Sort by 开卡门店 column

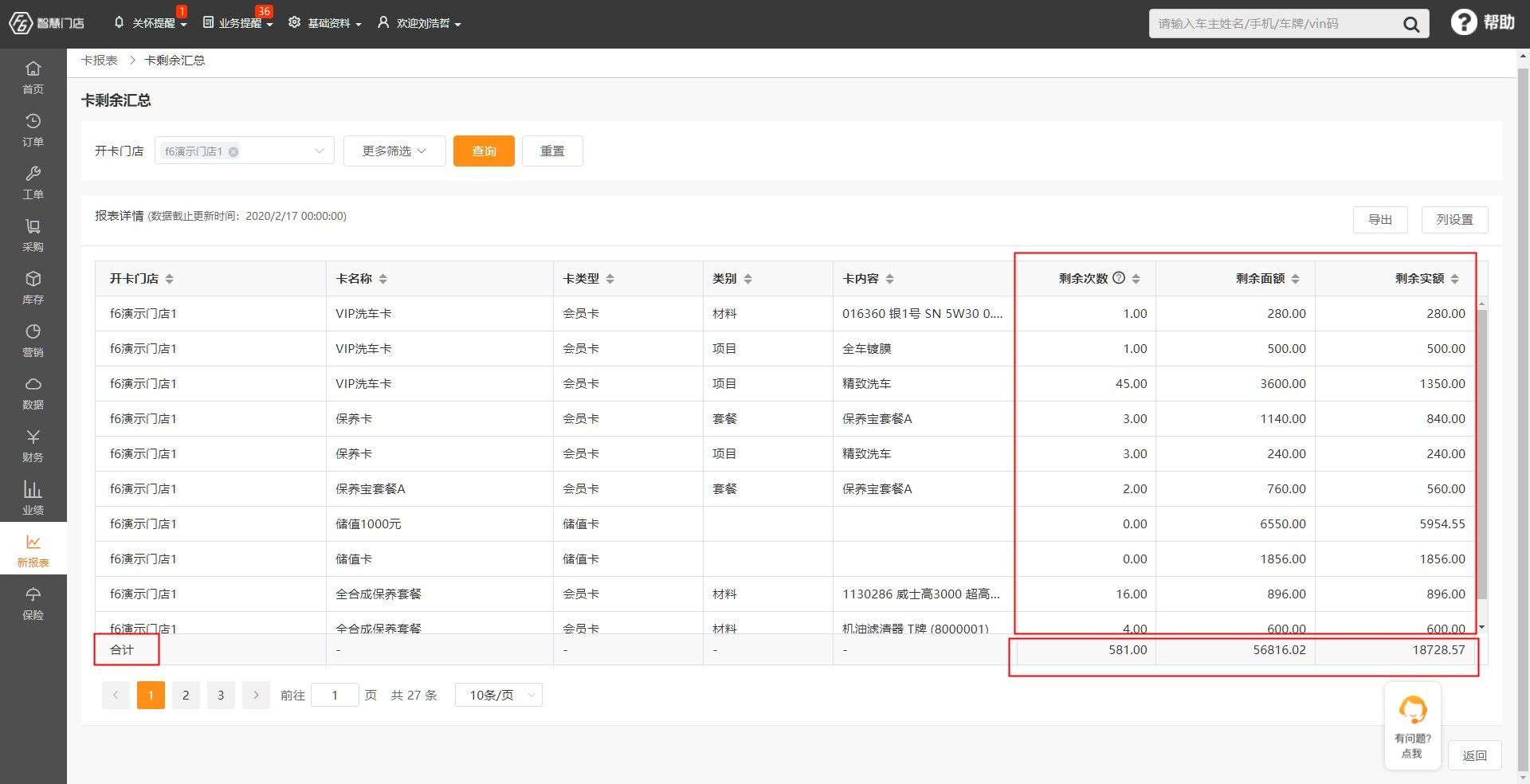coord(170,279)
